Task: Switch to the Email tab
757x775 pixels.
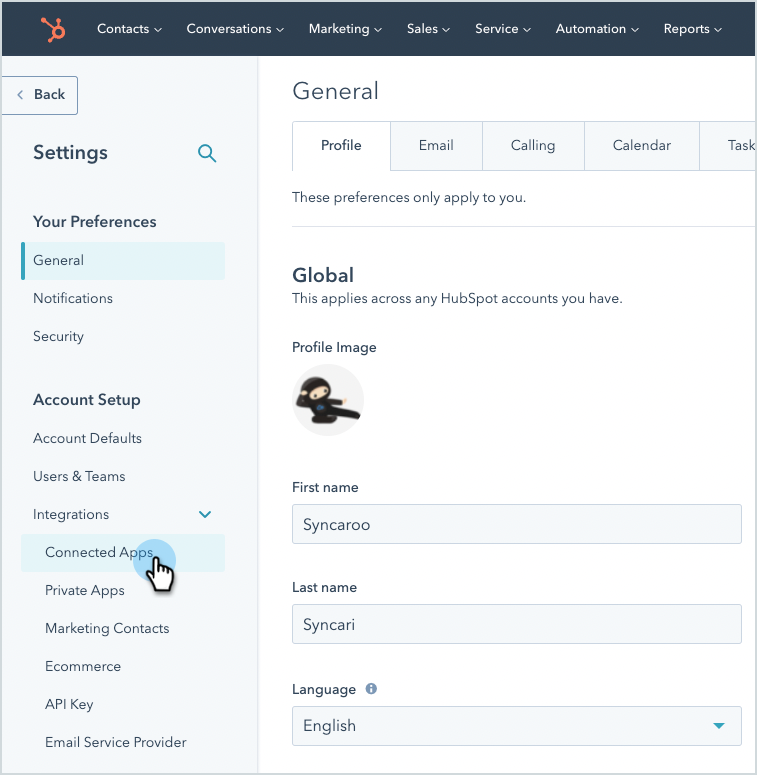Action: 436,145
